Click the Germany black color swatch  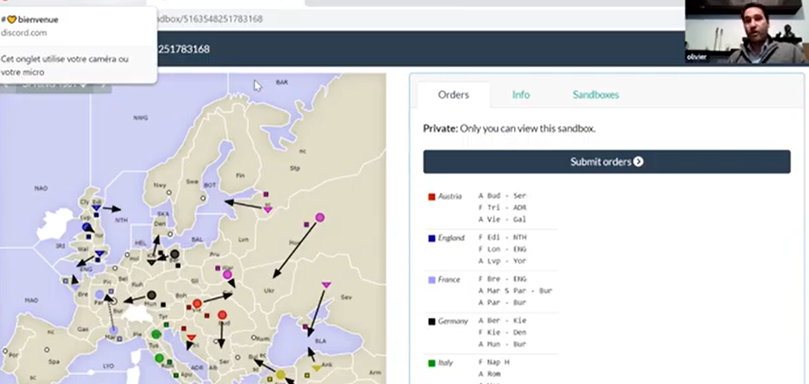[x=431, y=322]
